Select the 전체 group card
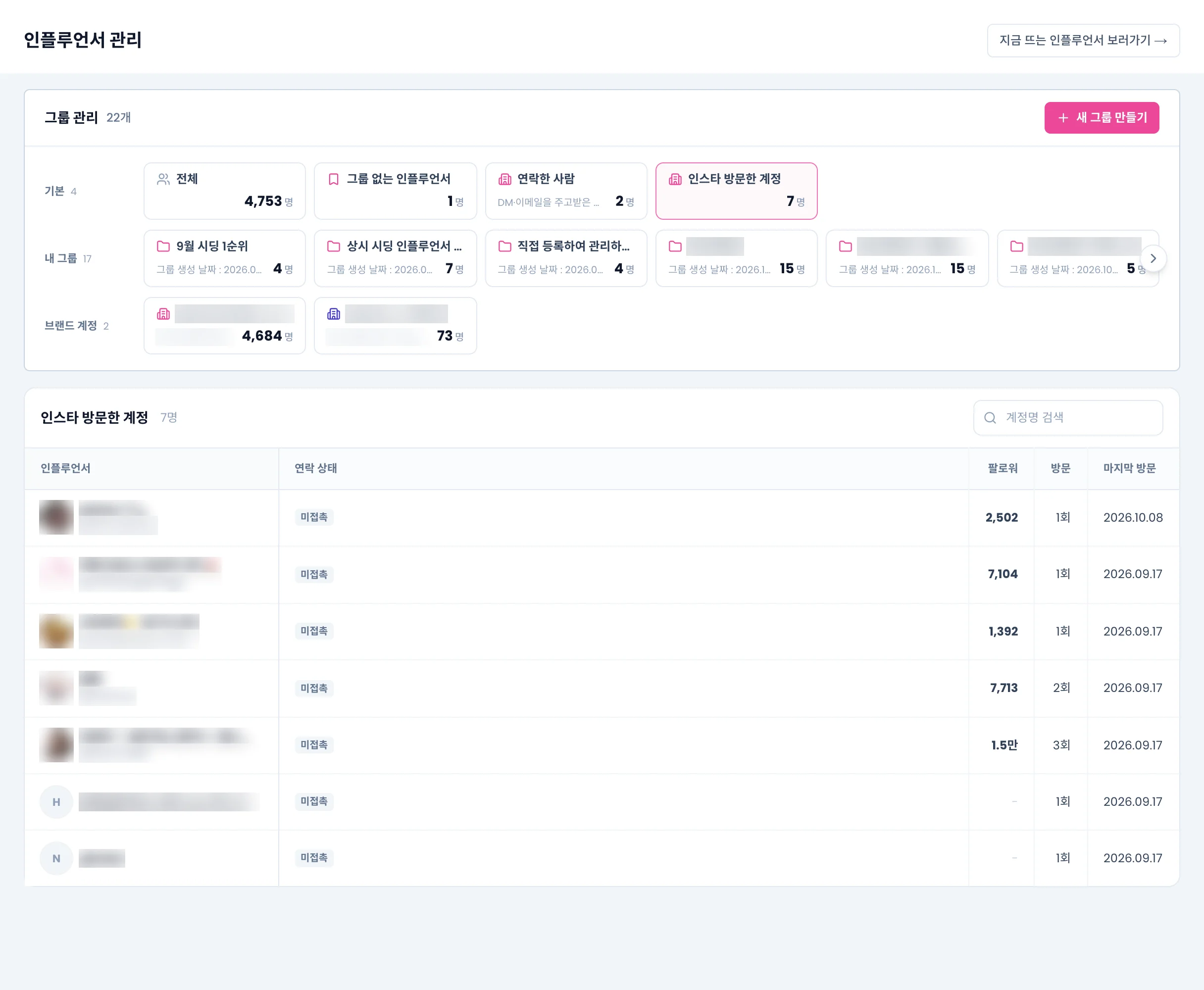 [225, 191]
